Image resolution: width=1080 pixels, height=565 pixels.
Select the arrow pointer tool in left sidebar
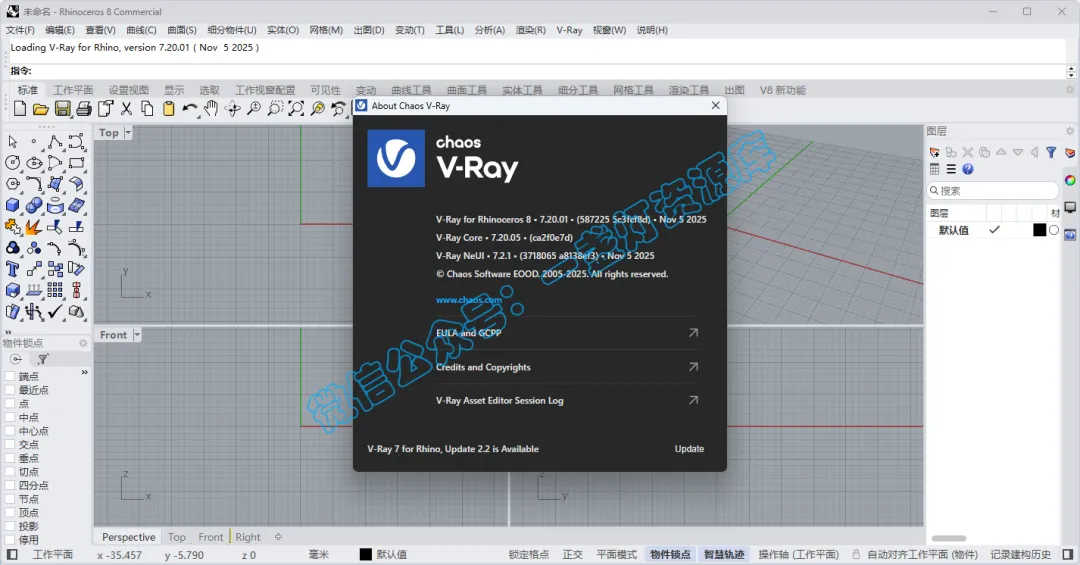point(12,142)
